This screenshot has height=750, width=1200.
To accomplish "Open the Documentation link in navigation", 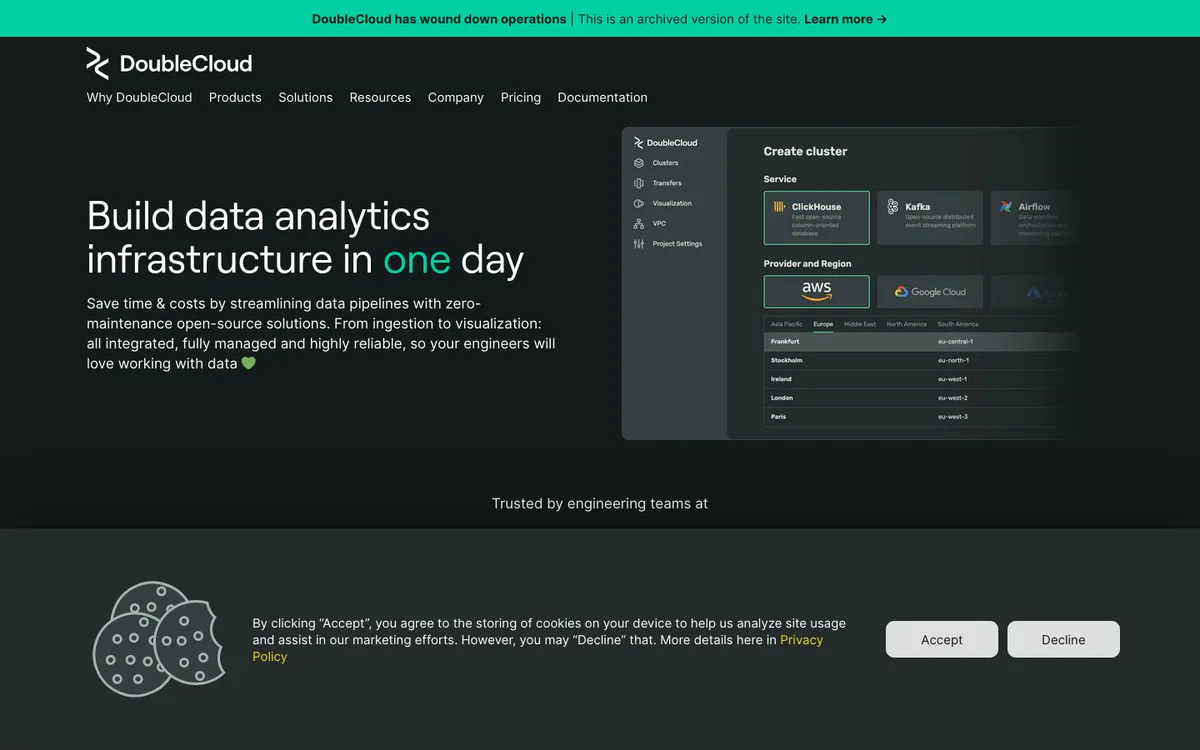I will click(x=603, y=97).
